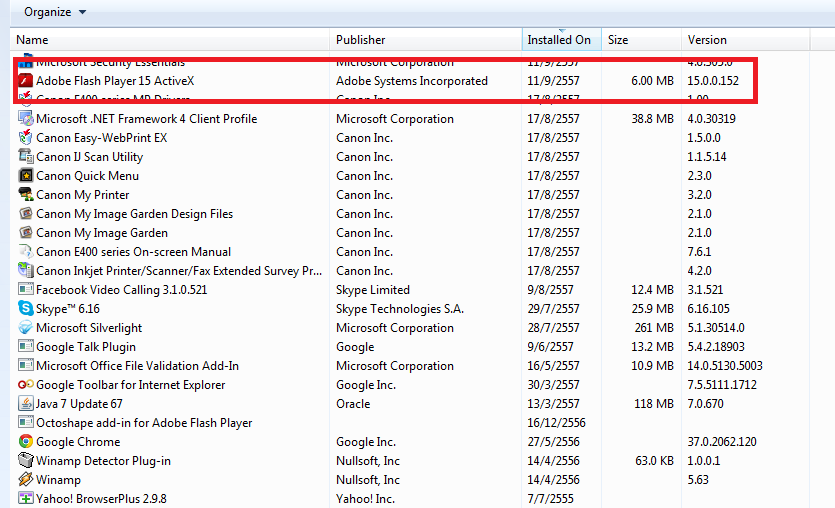Select Microsoft Office File Validation Add-In
The width and height of the screenshot is (835, 508).
137,366
